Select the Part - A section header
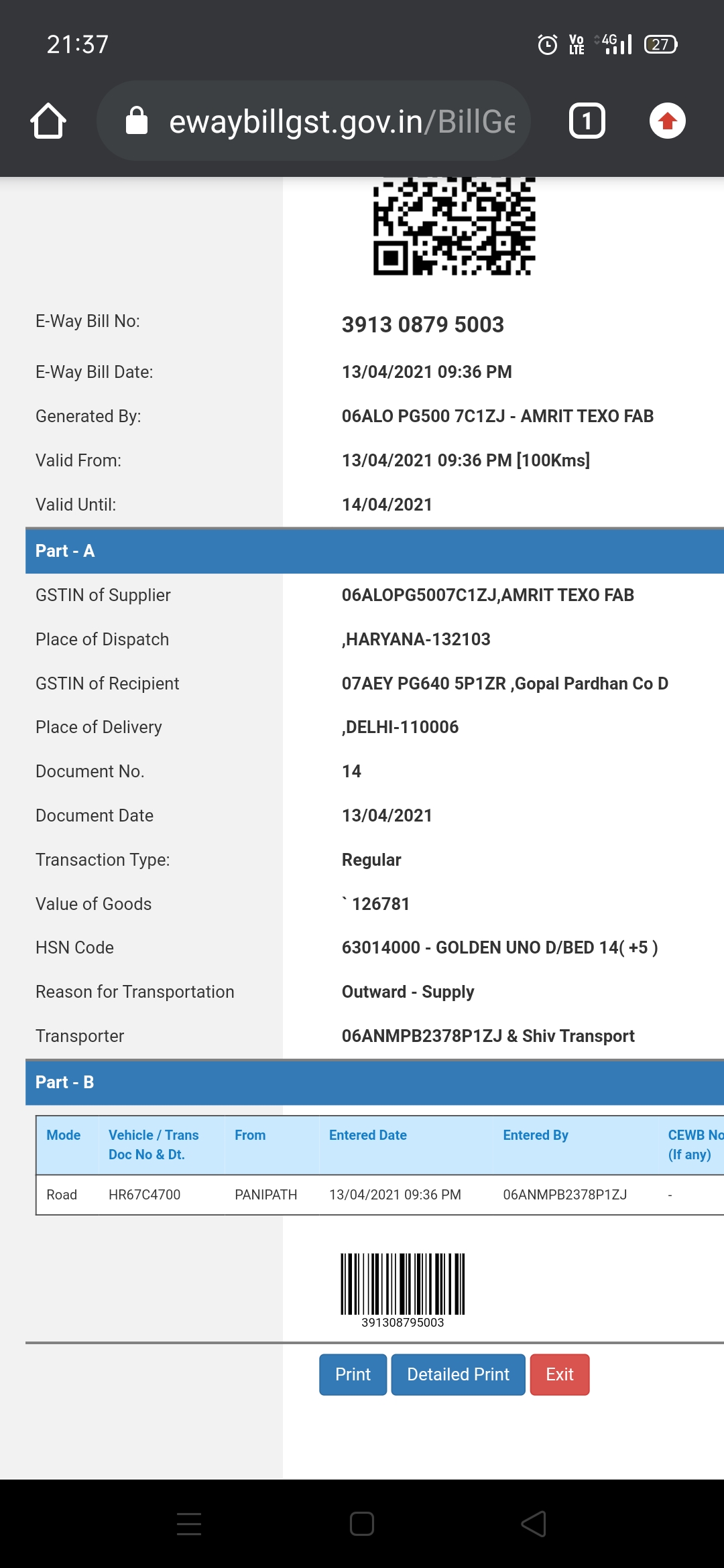This screenshot has height=1568, width=724. pyautogui.click(x=375, y=551)
